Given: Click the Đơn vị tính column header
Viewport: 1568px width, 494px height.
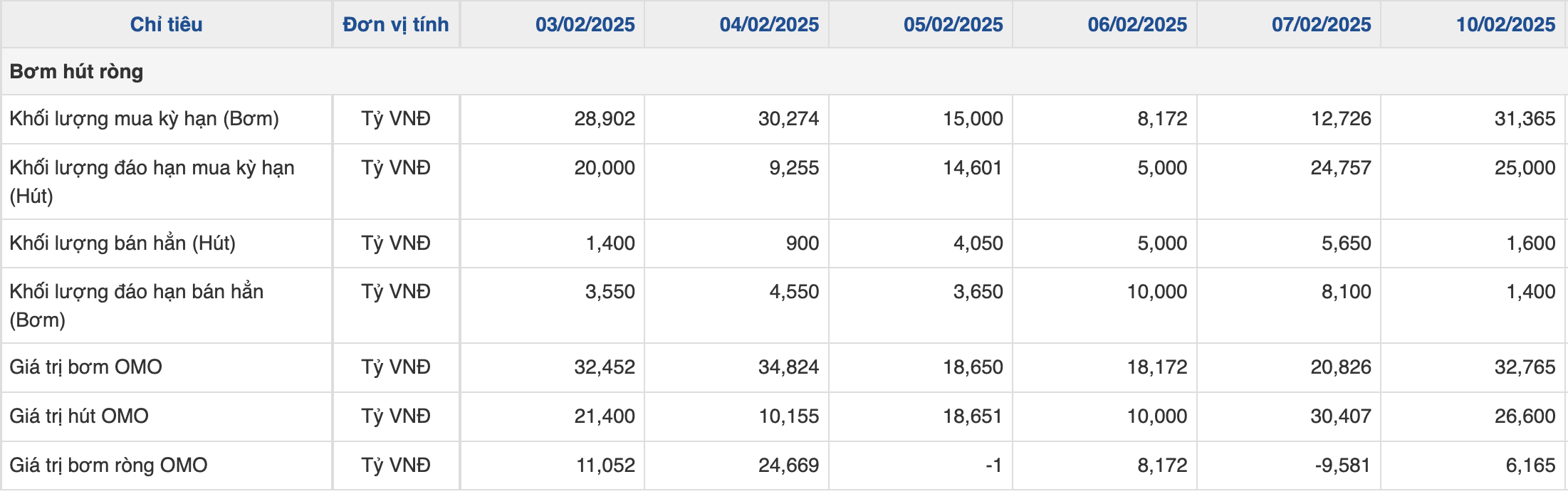Looking at the screenshot, I should pos(396,25).
